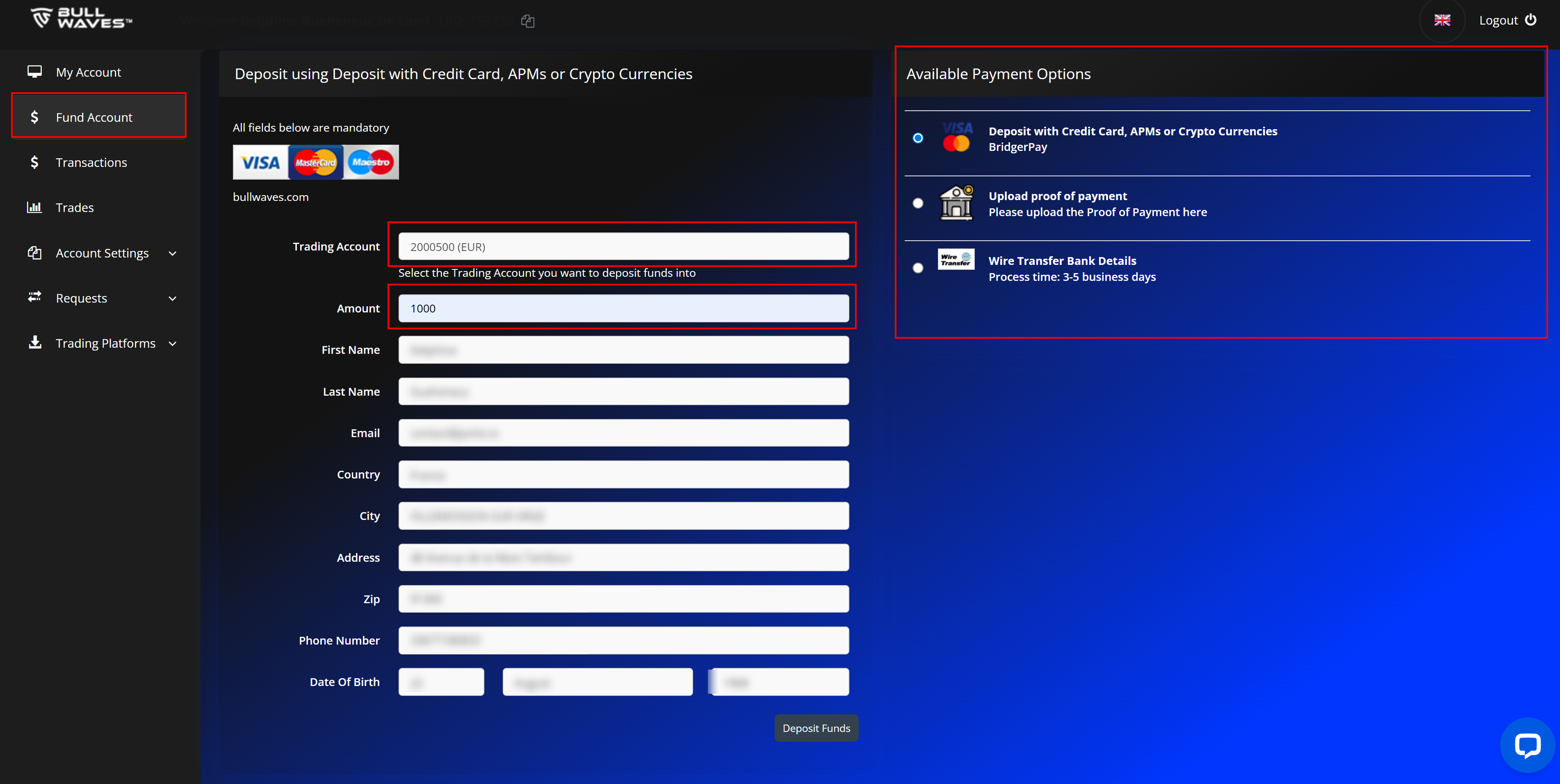Click the Maestro card logo
1560x784 pixels.
[371, 162]
